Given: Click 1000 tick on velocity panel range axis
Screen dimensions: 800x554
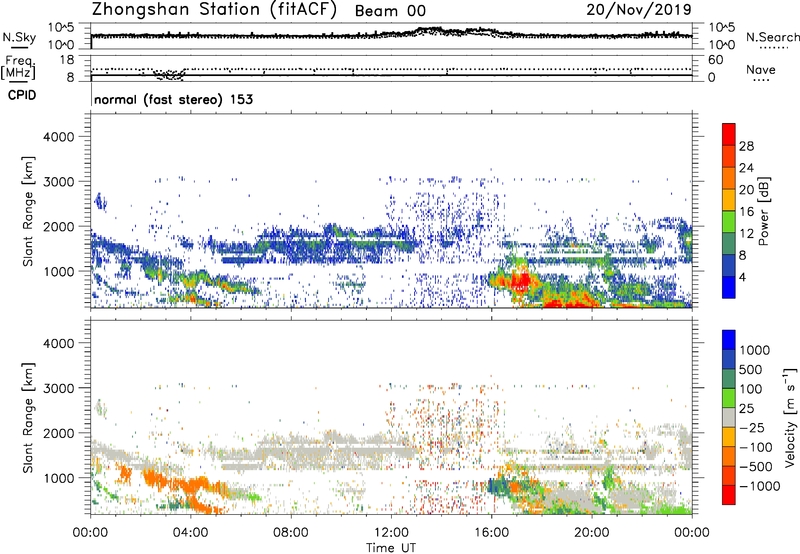Looking at the screenshot, I should (x=58, y=478).
